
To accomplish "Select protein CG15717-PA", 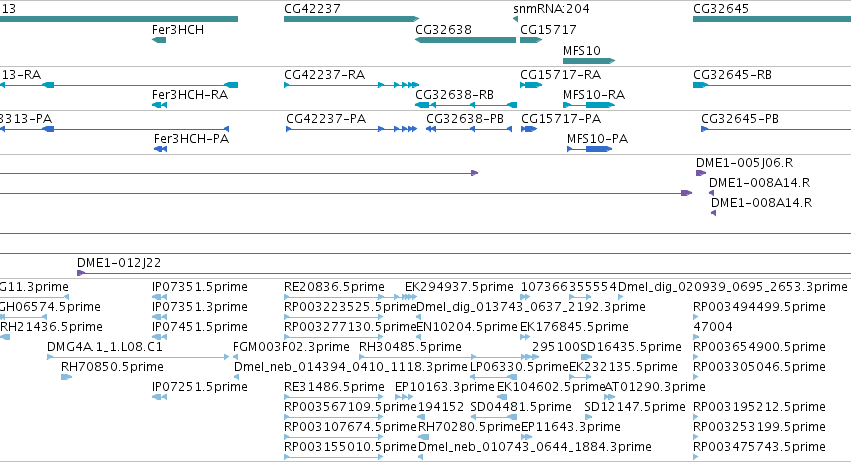I will tap(561, 119).
